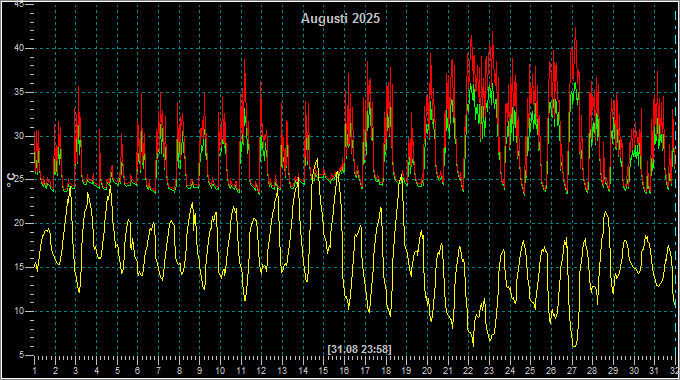This screenshot has height=380, width=680.
Task: Select day '13' on the x-axis
Action: pyautogui.click(x=282, y=371)
